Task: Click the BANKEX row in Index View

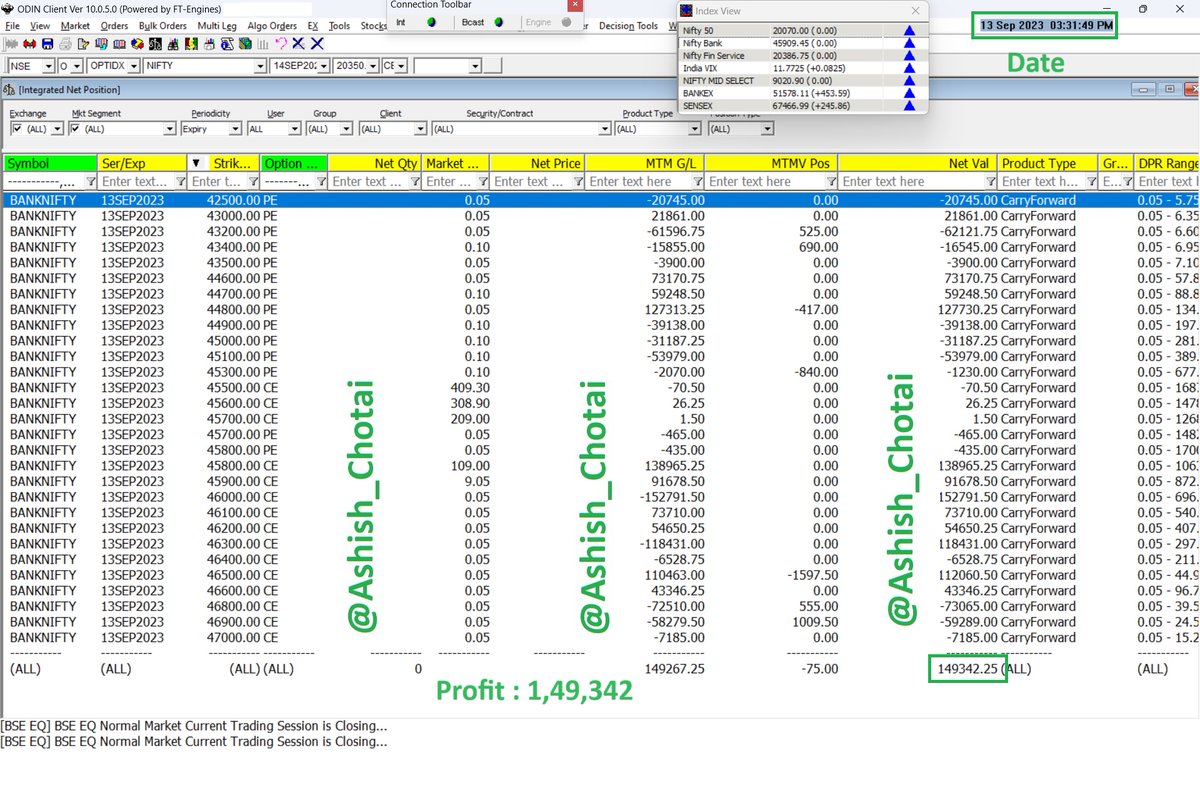Action: tap(803, 93)
